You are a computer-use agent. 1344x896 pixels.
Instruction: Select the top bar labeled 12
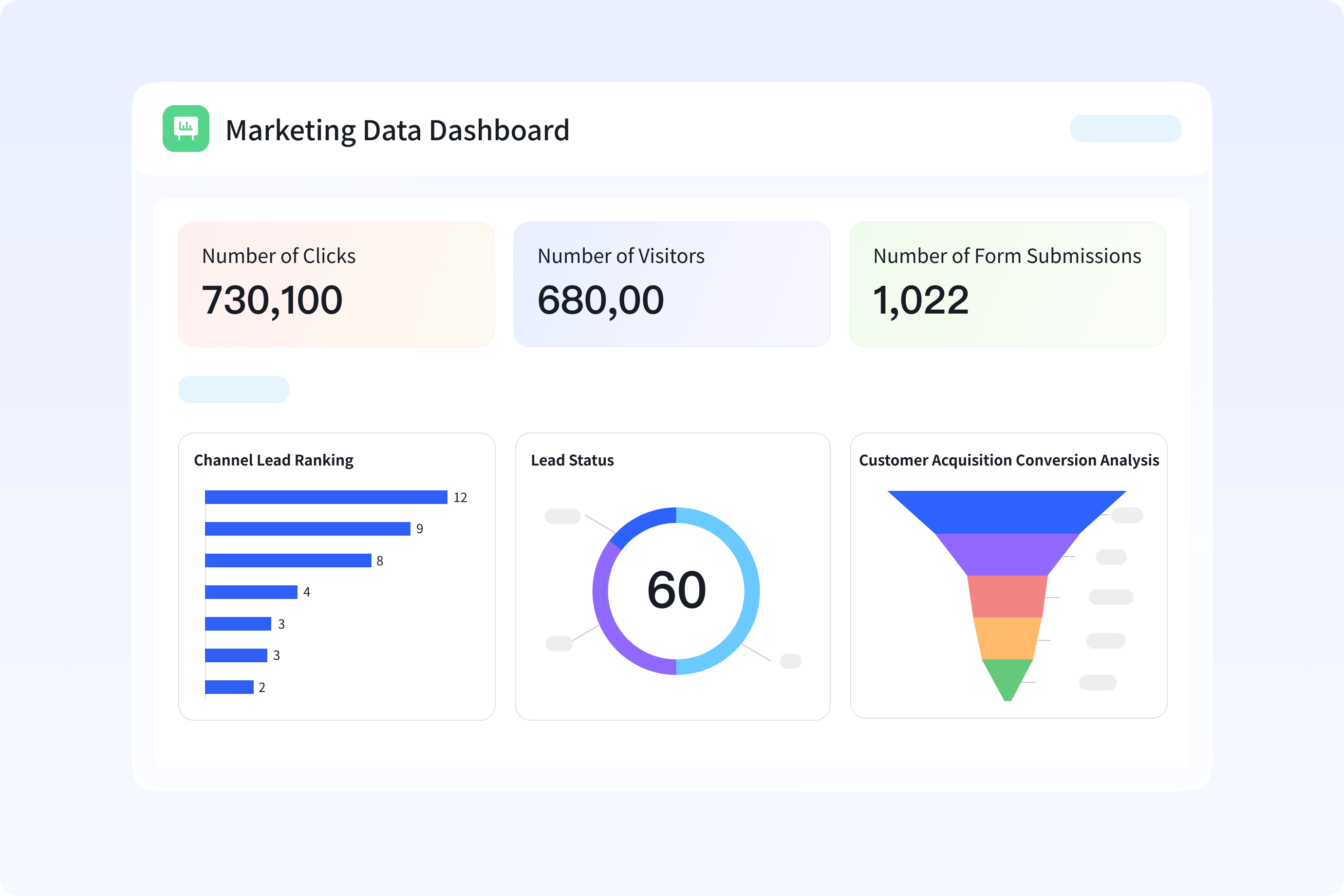click(326, 497)
